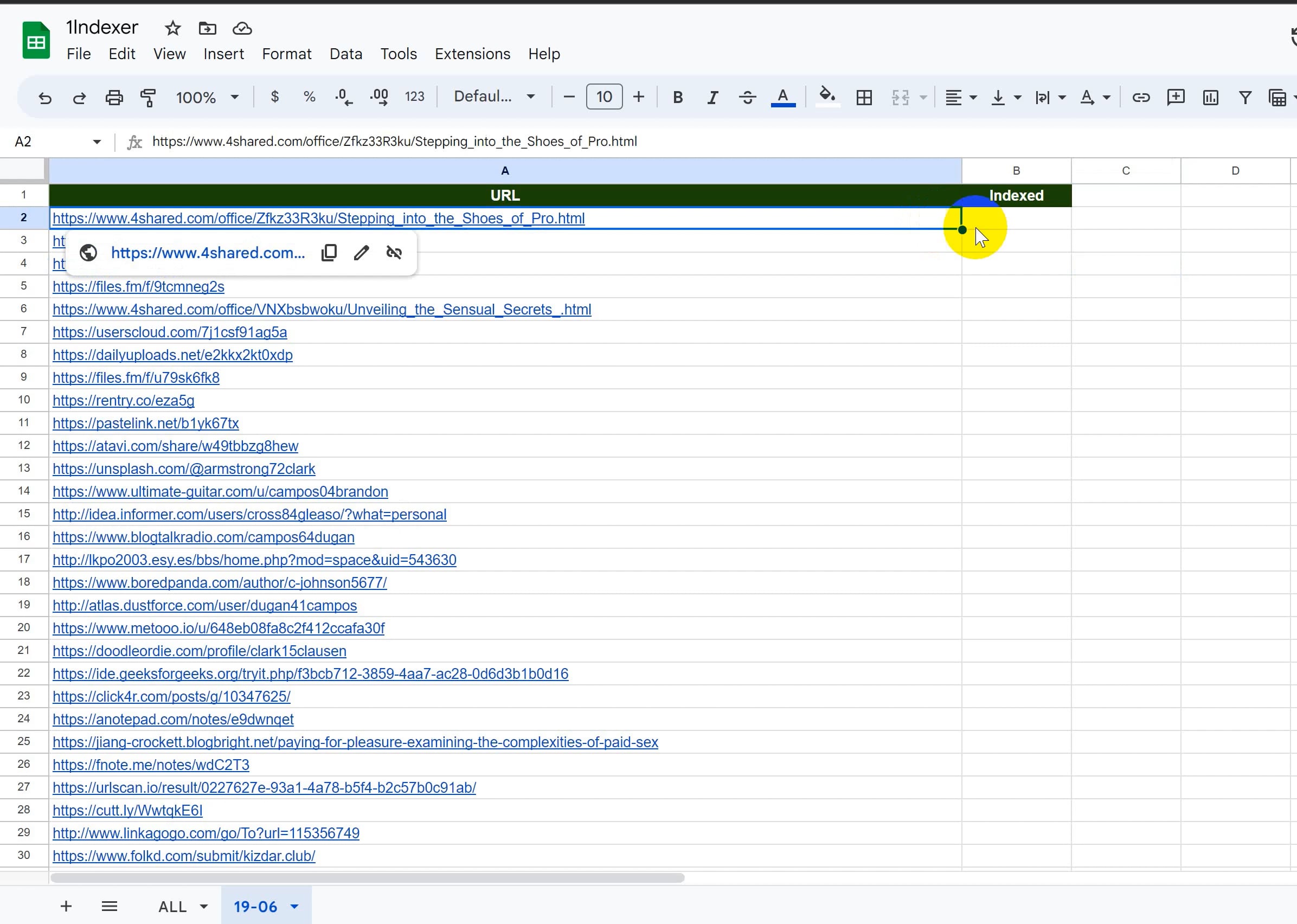Click the cloud document status icon

[242, 28]
